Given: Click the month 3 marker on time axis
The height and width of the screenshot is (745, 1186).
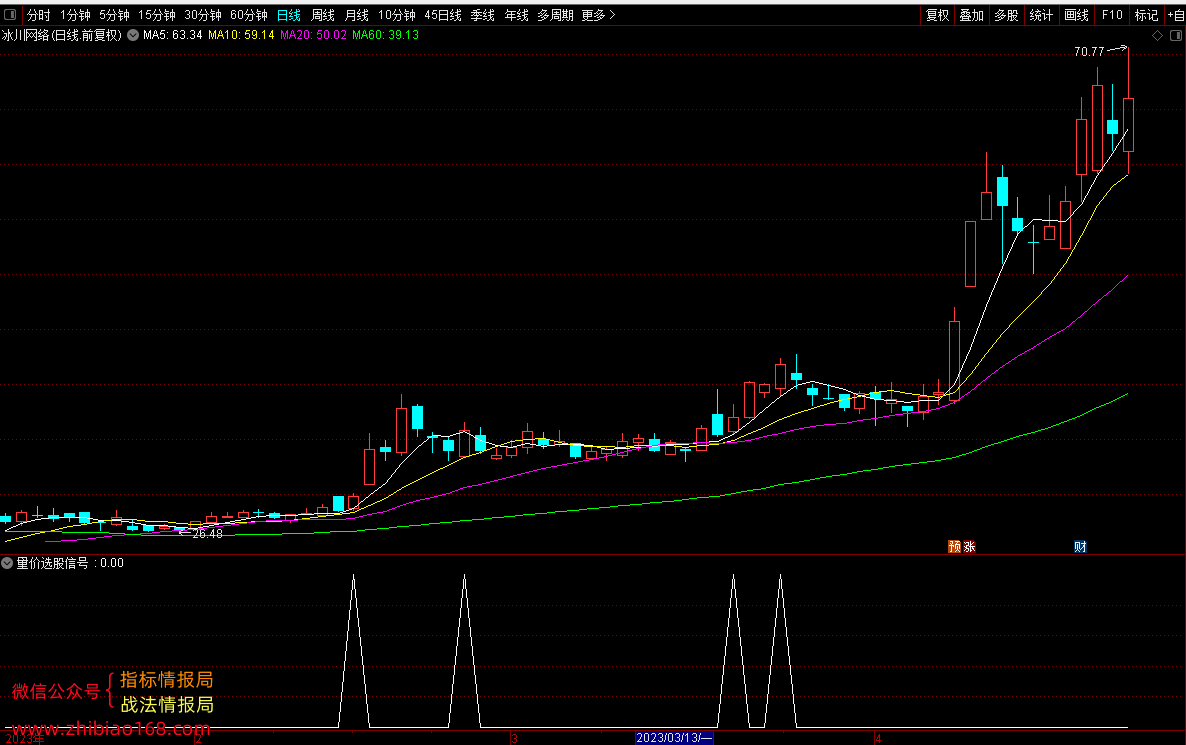Looking at the screenshot, I should point(514,738).
